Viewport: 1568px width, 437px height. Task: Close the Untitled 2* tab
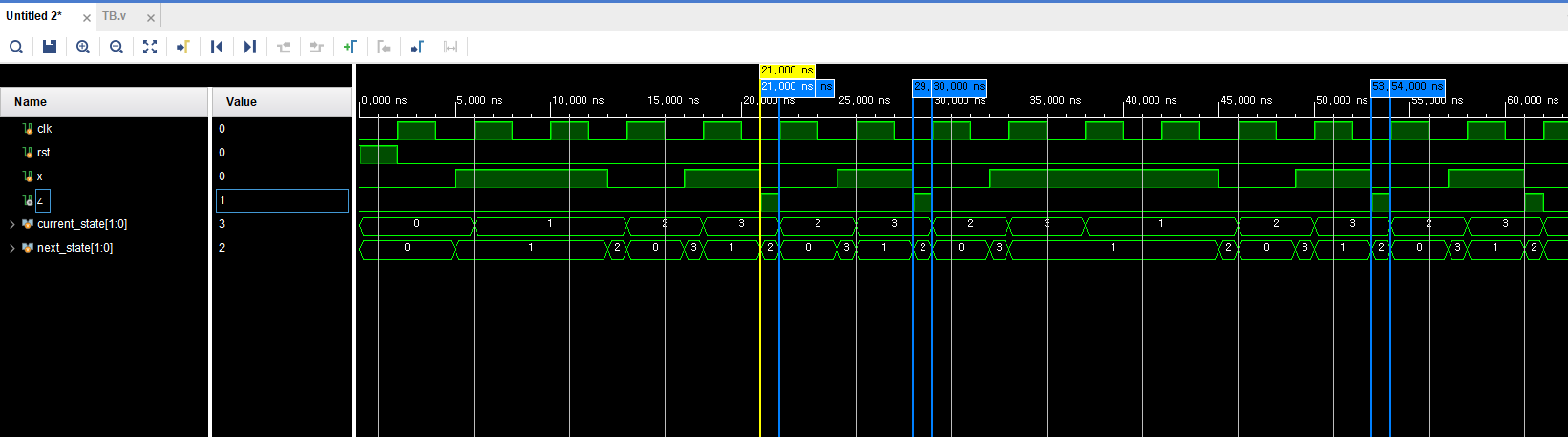coord(87,18)
